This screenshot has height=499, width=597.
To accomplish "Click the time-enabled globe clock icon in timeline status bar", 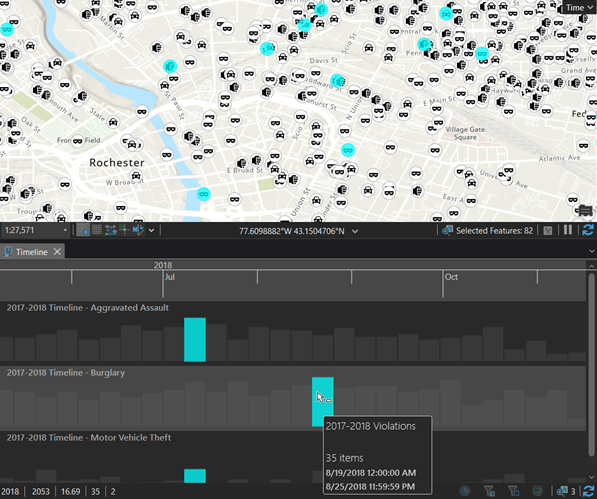I will [465, 491].
